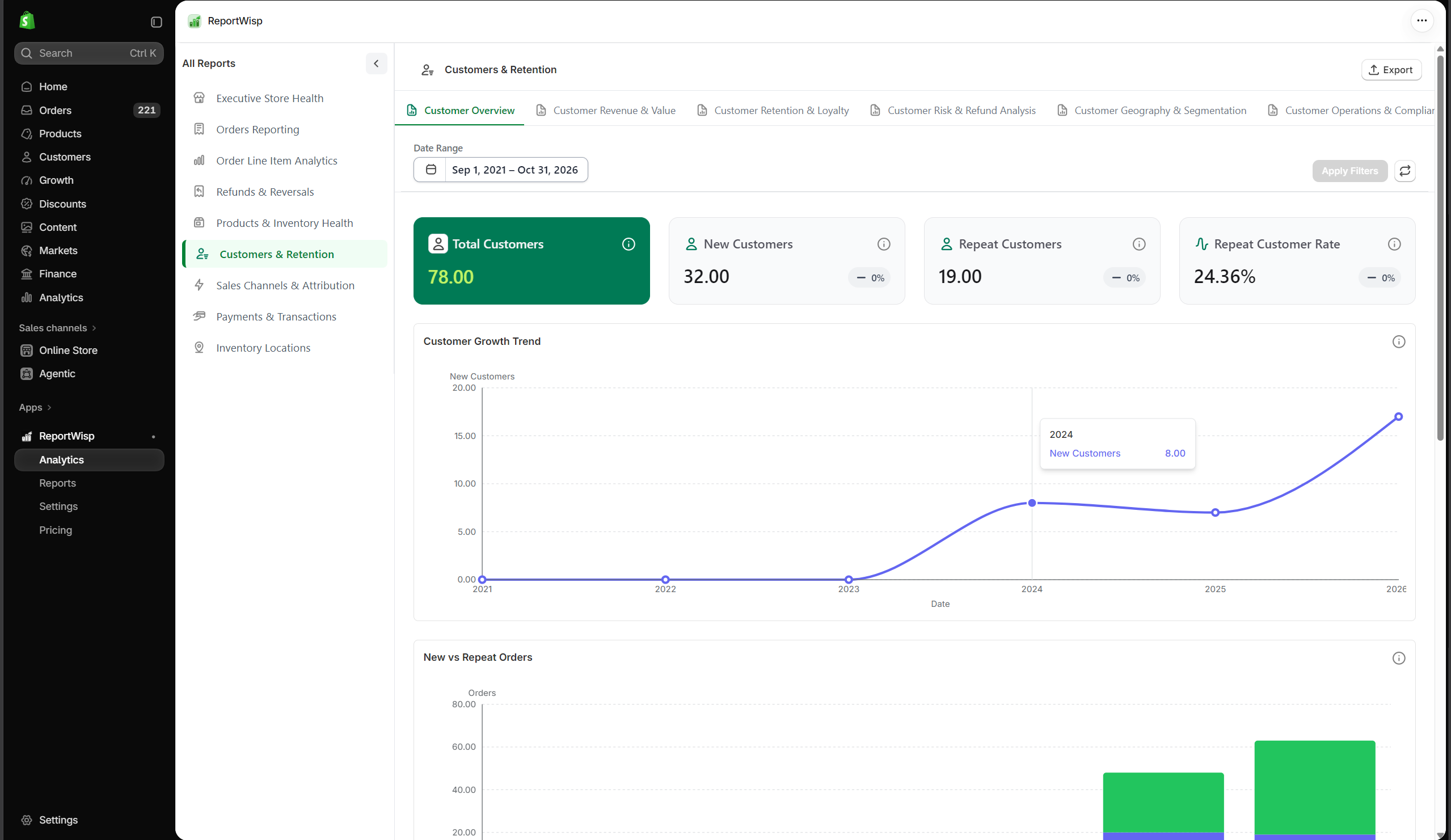This screenshot has width=1451, height=840.
Task: Toggle the sidebar collapse icon
Action: (156, 22)
